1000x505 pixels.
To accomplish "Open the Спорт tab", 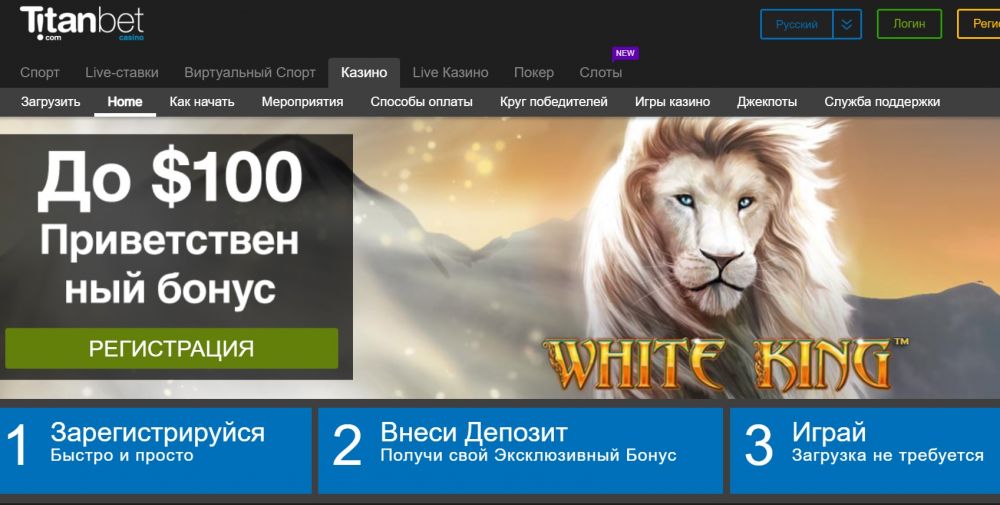I will 40,73.
